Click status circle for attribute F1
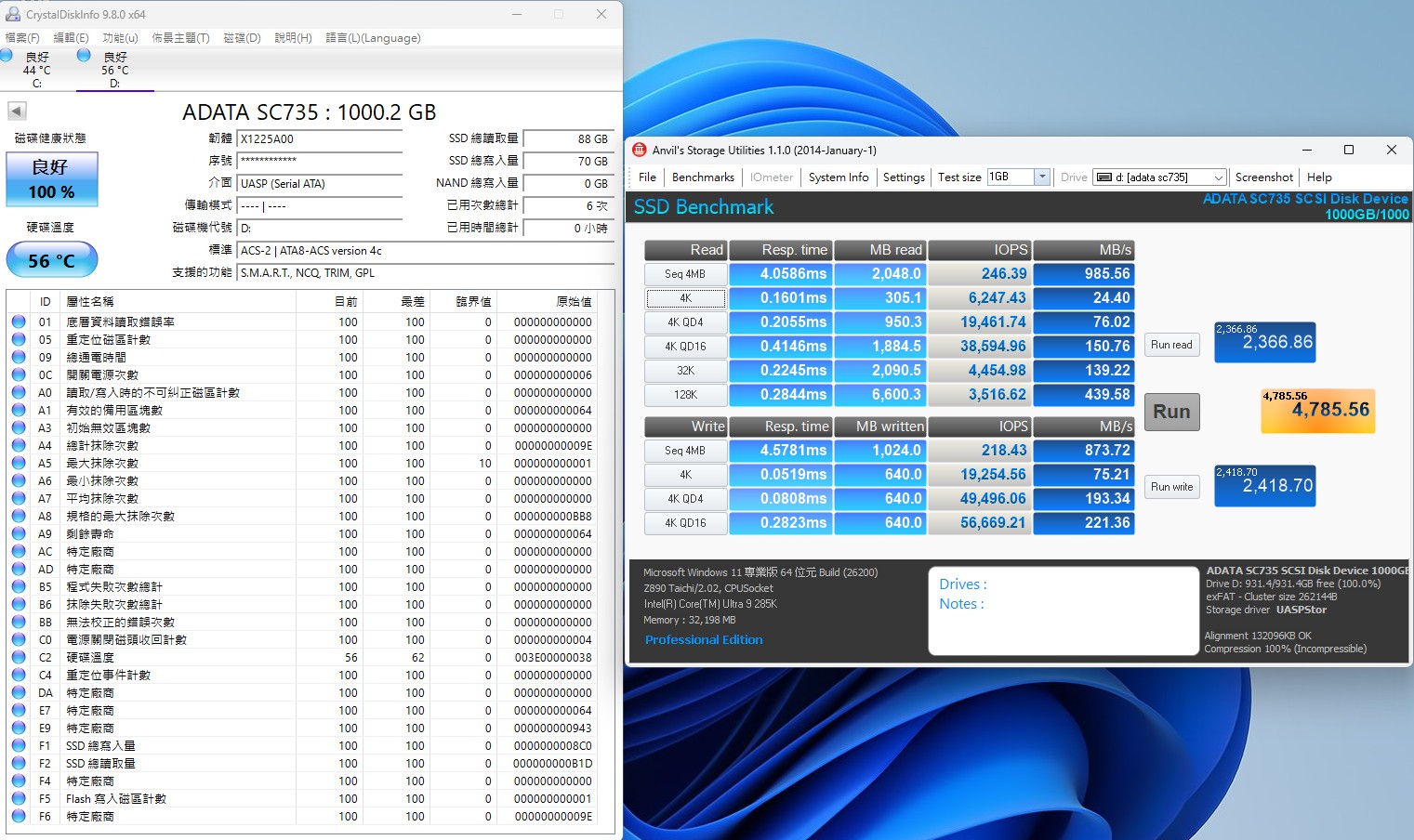 point(19,745)
